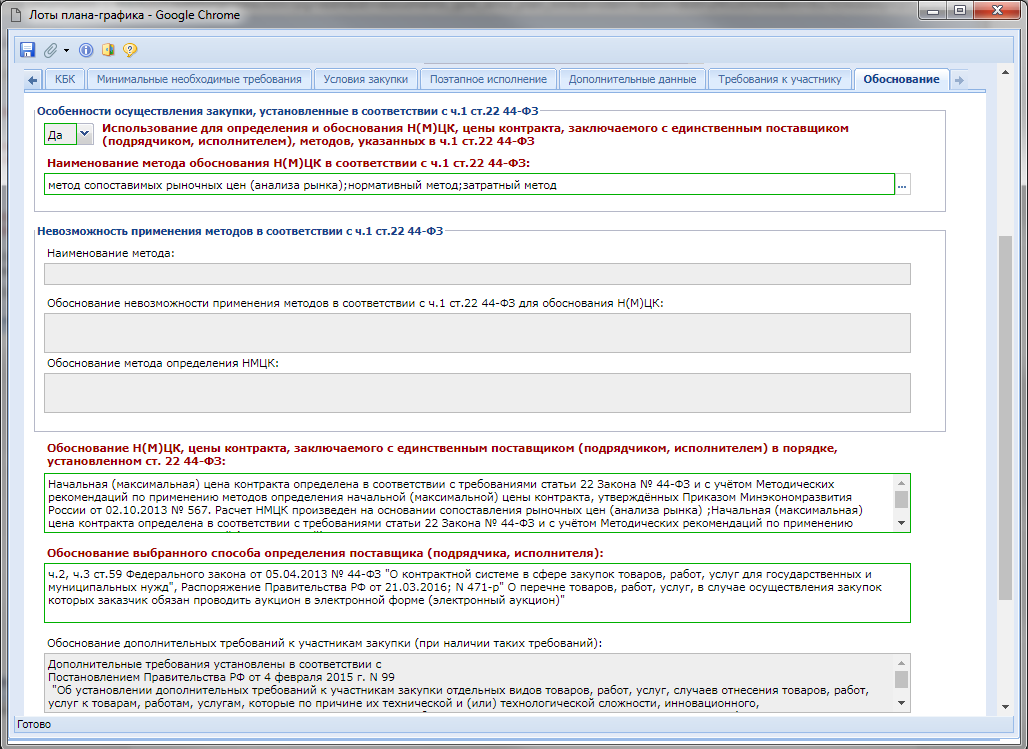
Task: Switch to the КБК tab
Action: 64,79
